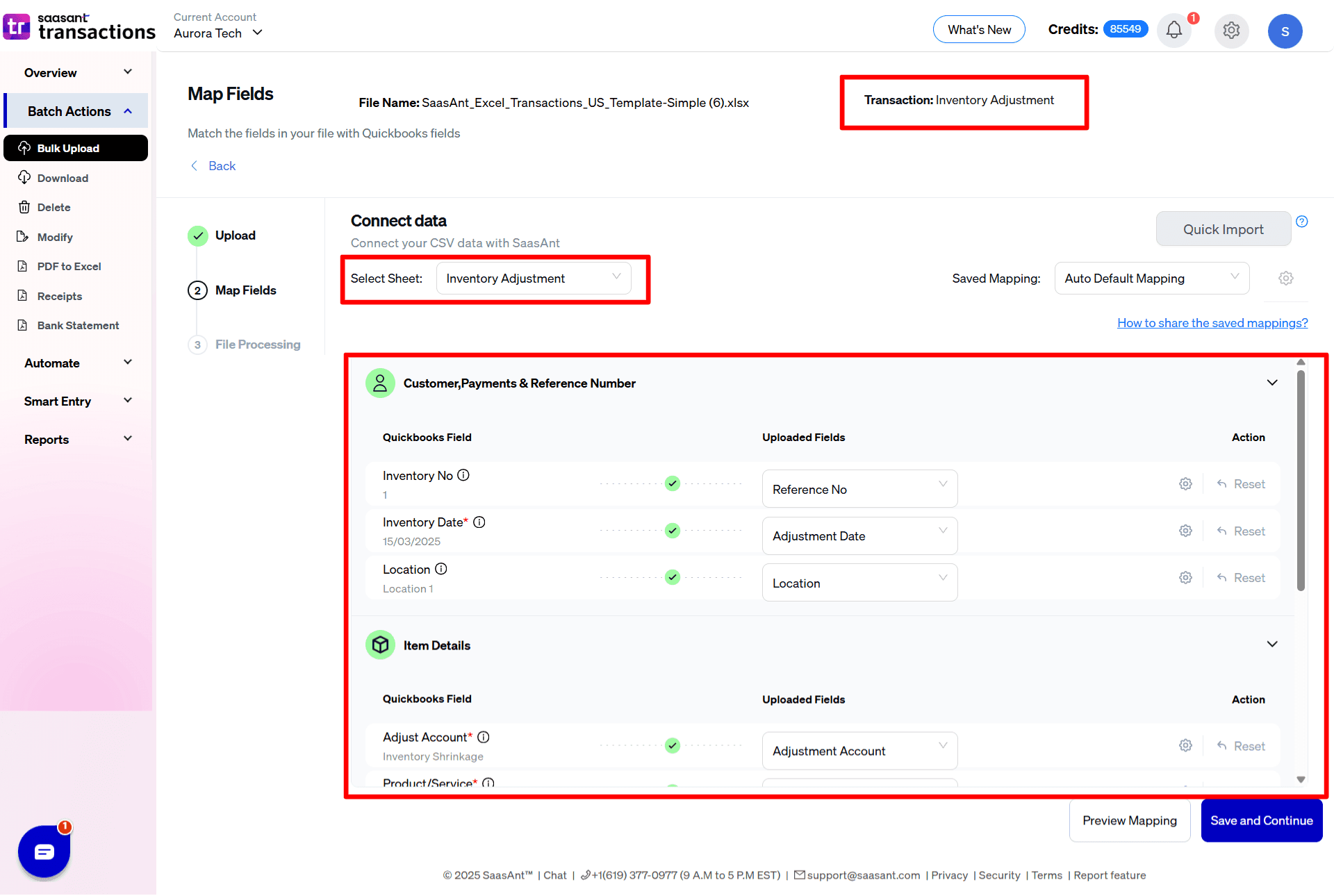The width and height of the screenshot is (1334, 896).
Task: Expand the Smart Entry menu
Action: 76,401
